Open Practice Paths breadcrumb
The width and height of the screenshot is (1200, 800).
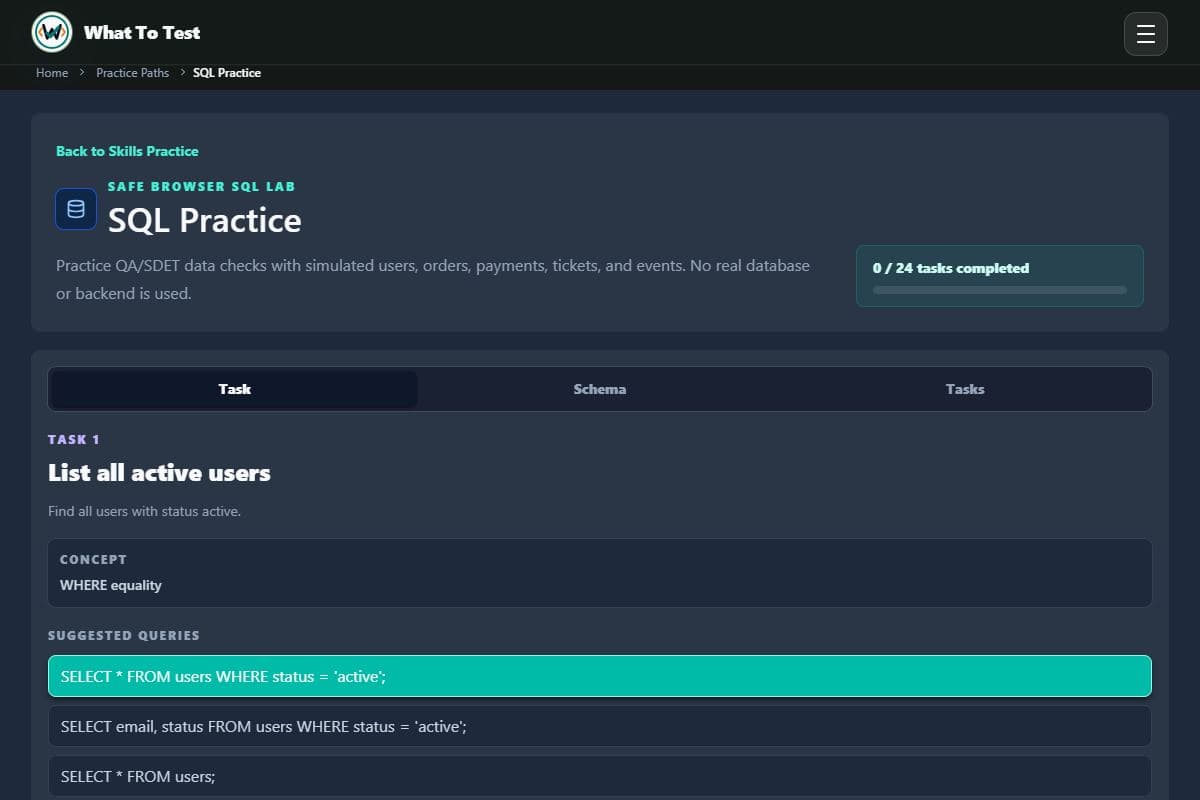click(x=133, y=73)
